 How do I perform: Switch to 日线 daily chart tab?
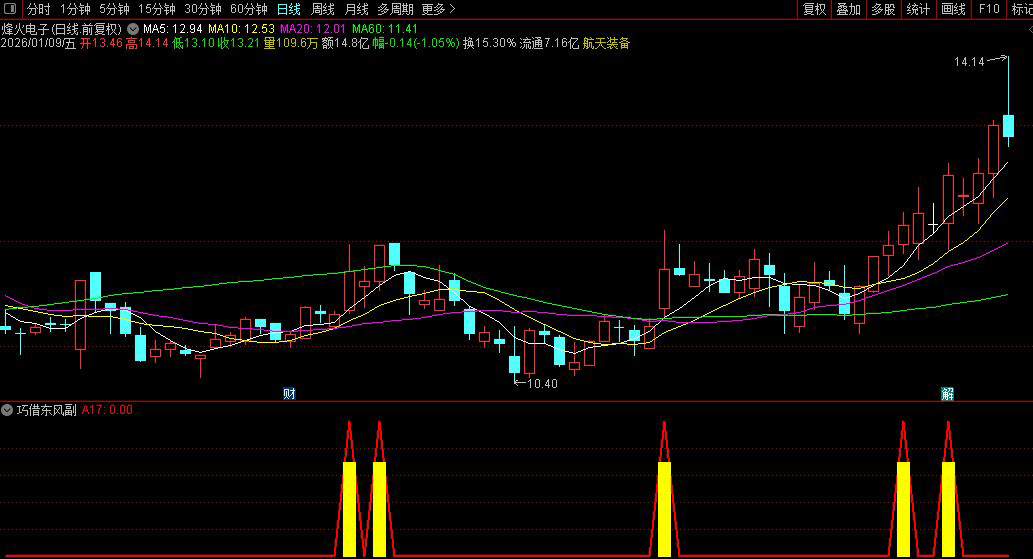point(289,9)
